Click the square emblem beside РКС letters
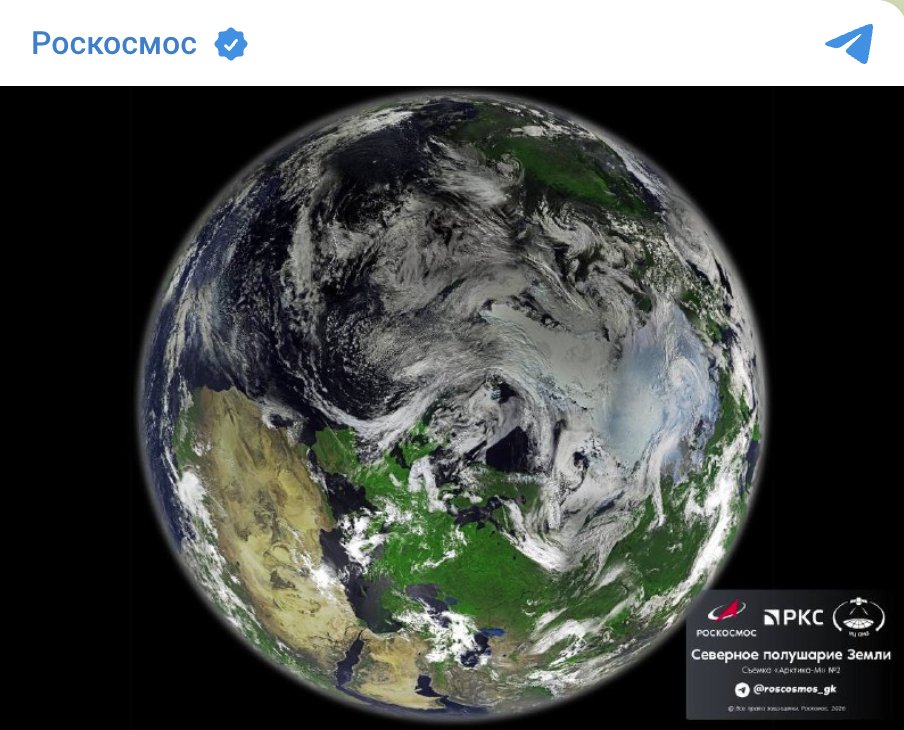 coord(771,618)
